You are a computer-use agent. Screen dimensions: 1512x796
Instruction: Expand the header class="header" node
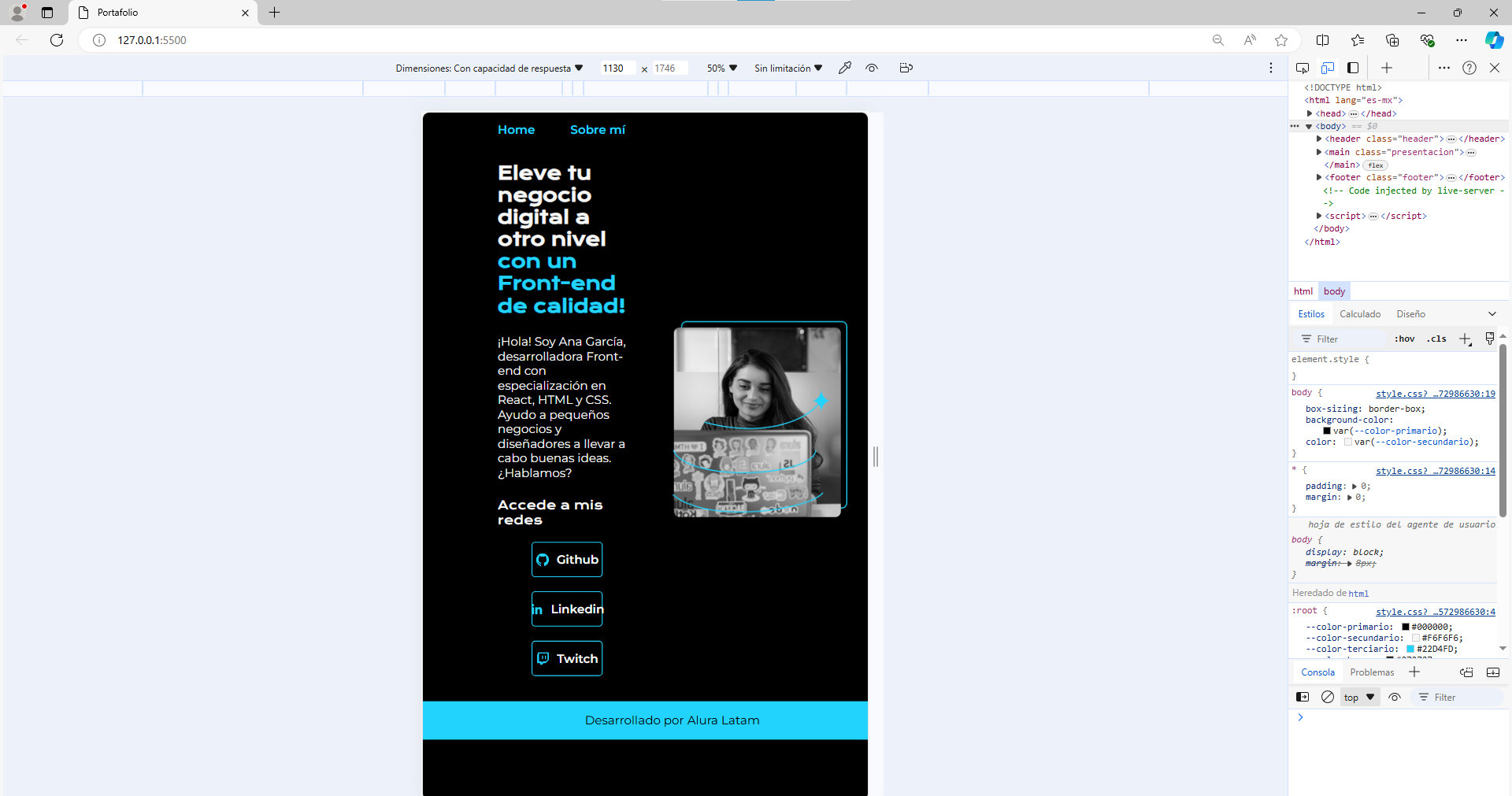click(x=1319, y=139)
